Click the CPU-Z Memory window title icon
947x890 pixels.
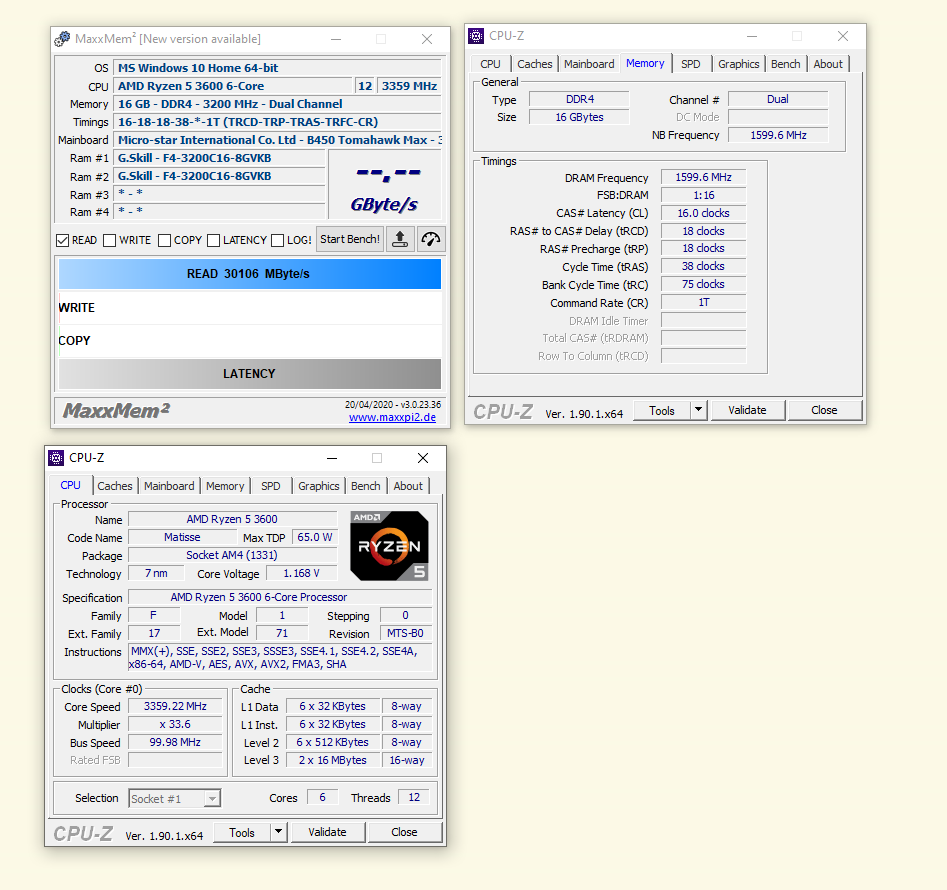[x=476, y=36]
